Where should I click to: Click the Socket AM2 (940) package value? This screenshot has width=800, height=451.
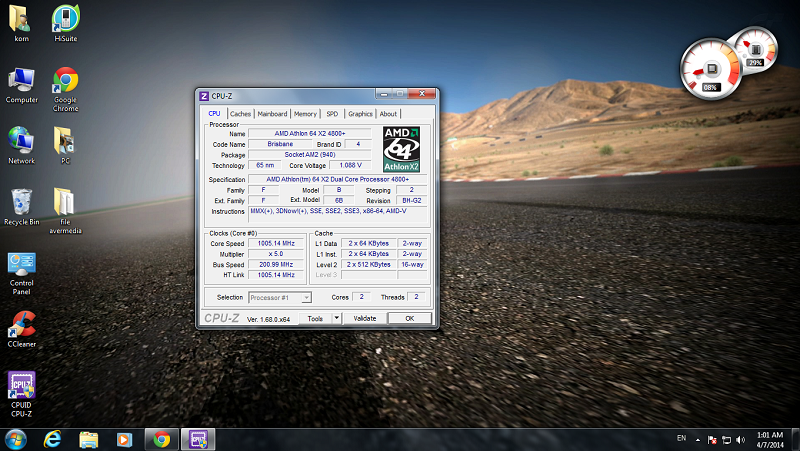coord(310,155)
